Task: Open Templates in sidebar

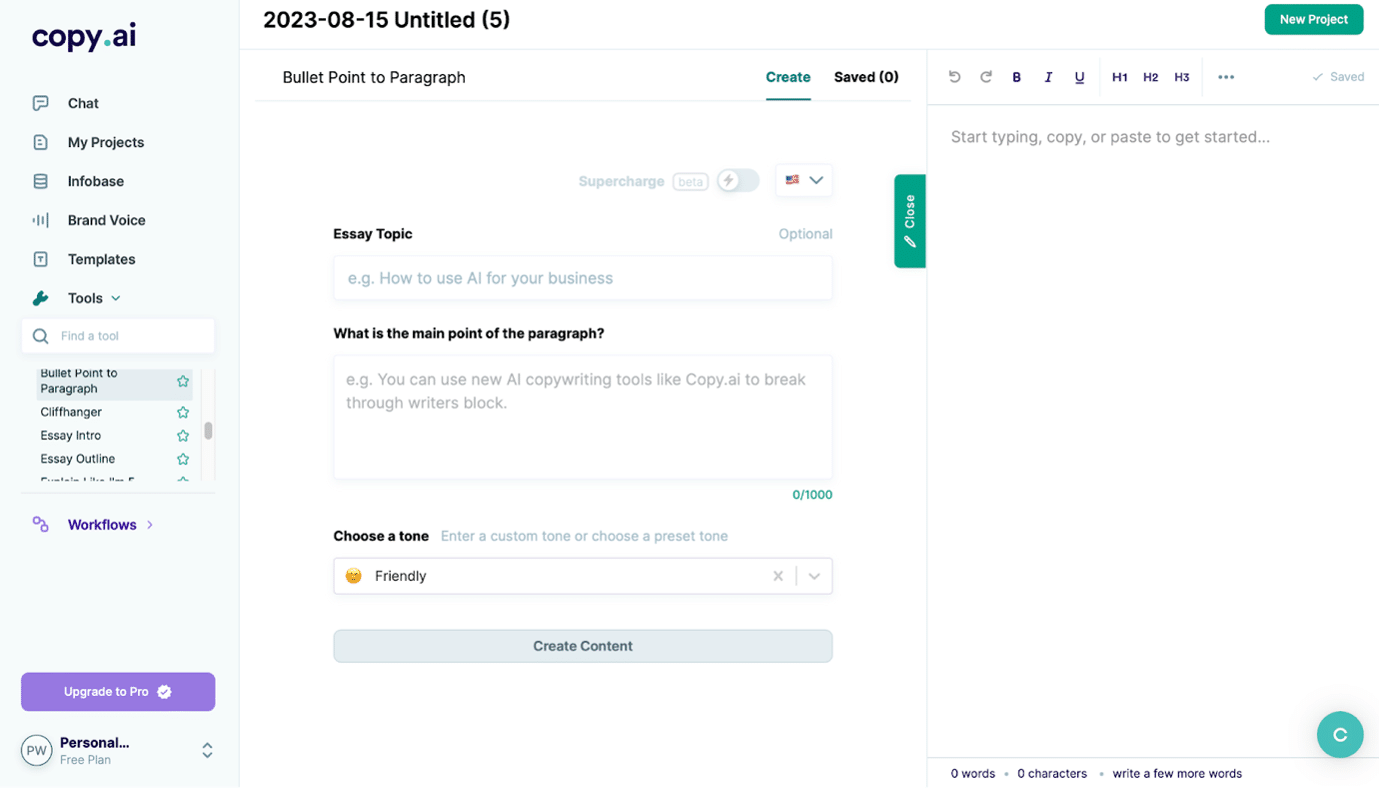Action: pos(101,259)
